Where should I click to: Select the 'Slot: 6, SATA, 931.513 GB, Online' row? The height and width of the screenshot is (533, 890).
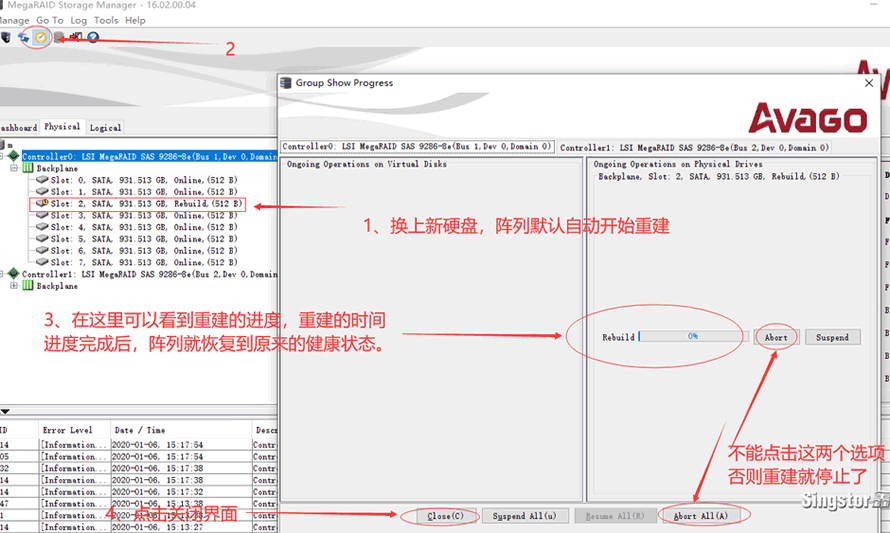click(x=144, y=250)
